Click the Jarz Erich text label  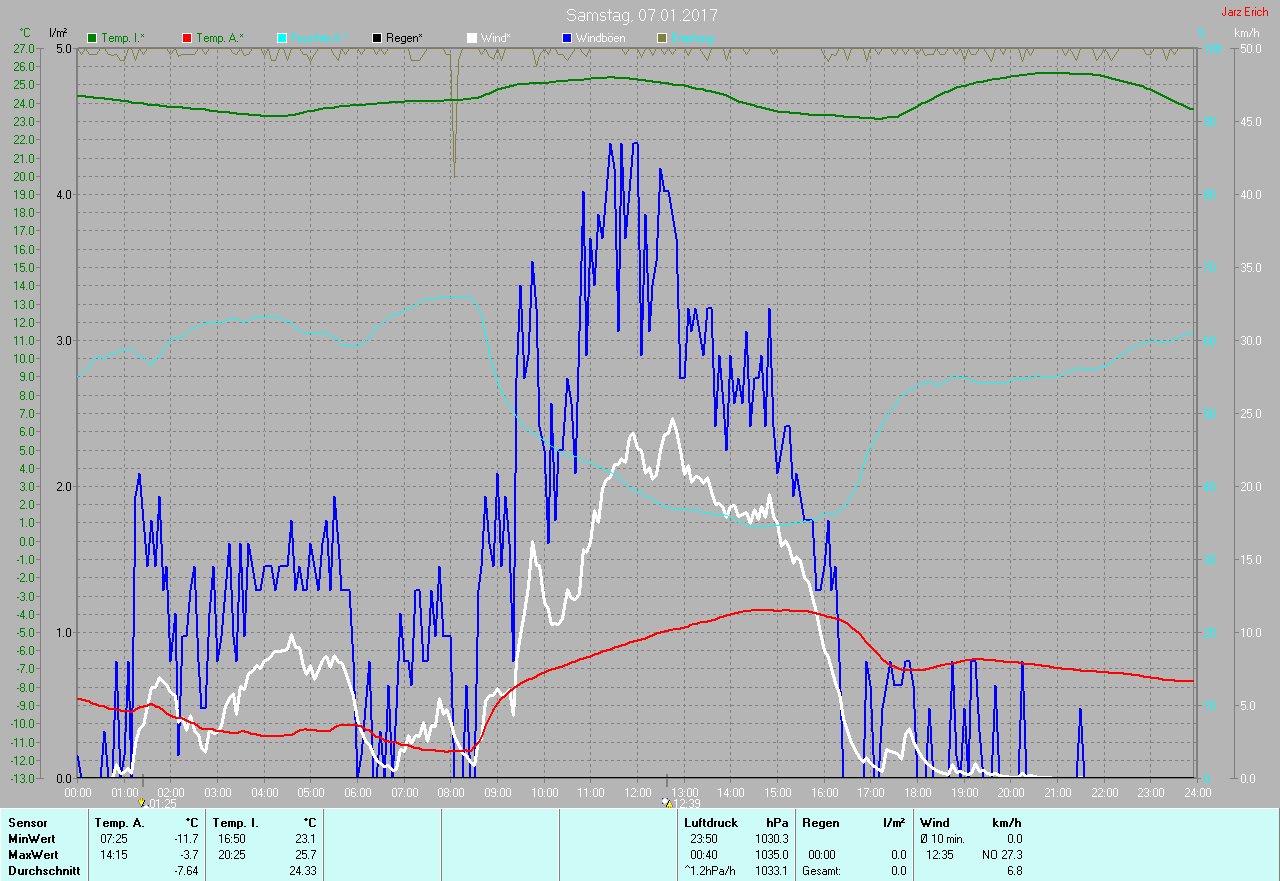1246,12
